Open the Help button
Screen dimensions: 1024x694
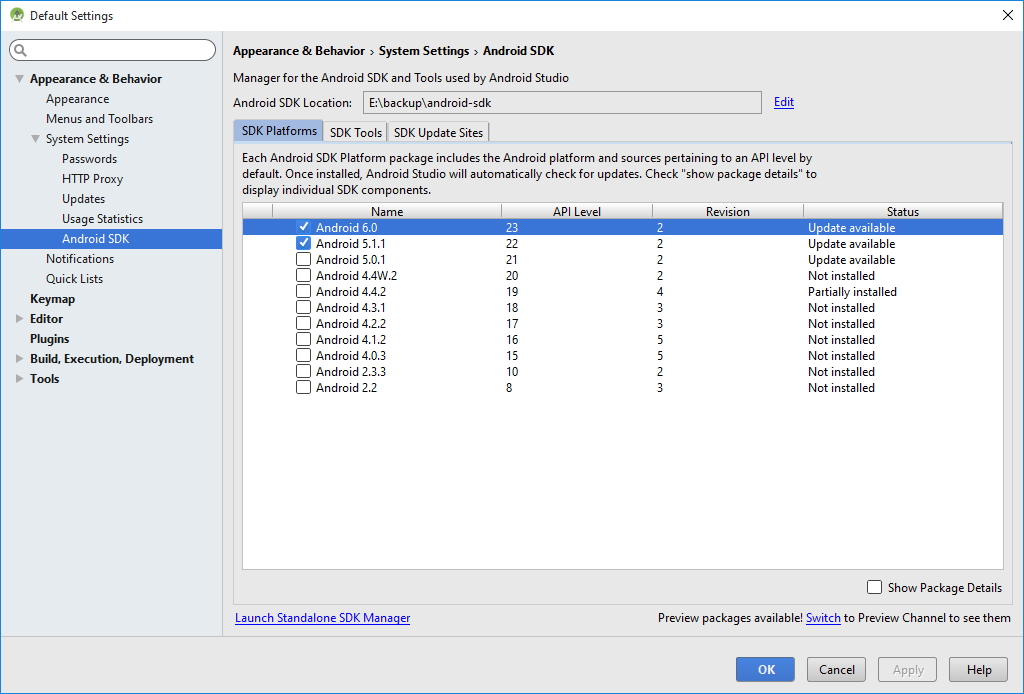[x=978, y=670]
